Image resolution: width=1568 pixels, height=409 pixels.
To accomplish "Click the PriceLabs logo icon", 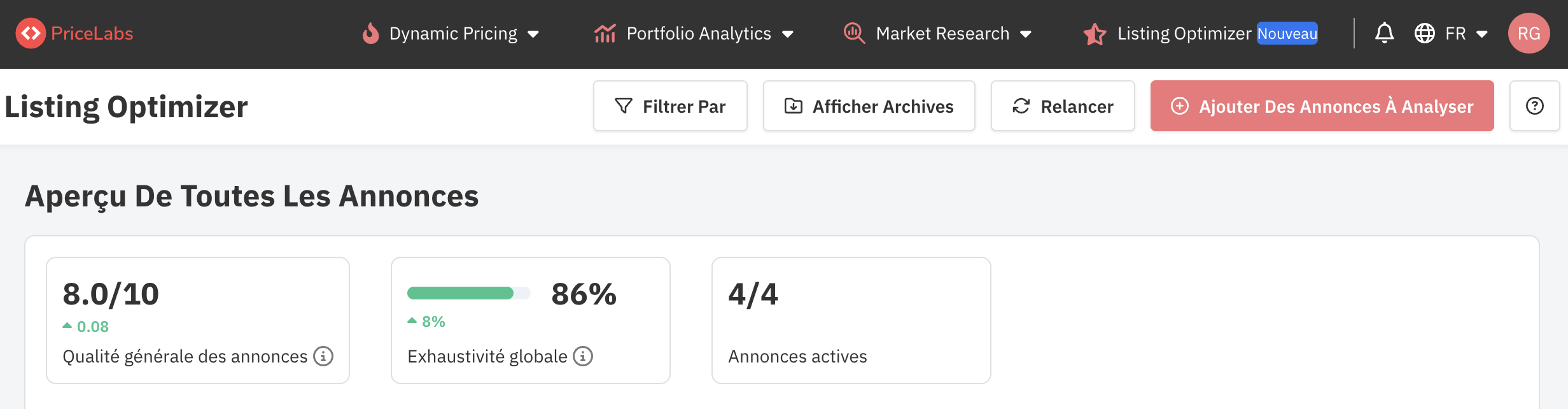I will tap(31, 33).
